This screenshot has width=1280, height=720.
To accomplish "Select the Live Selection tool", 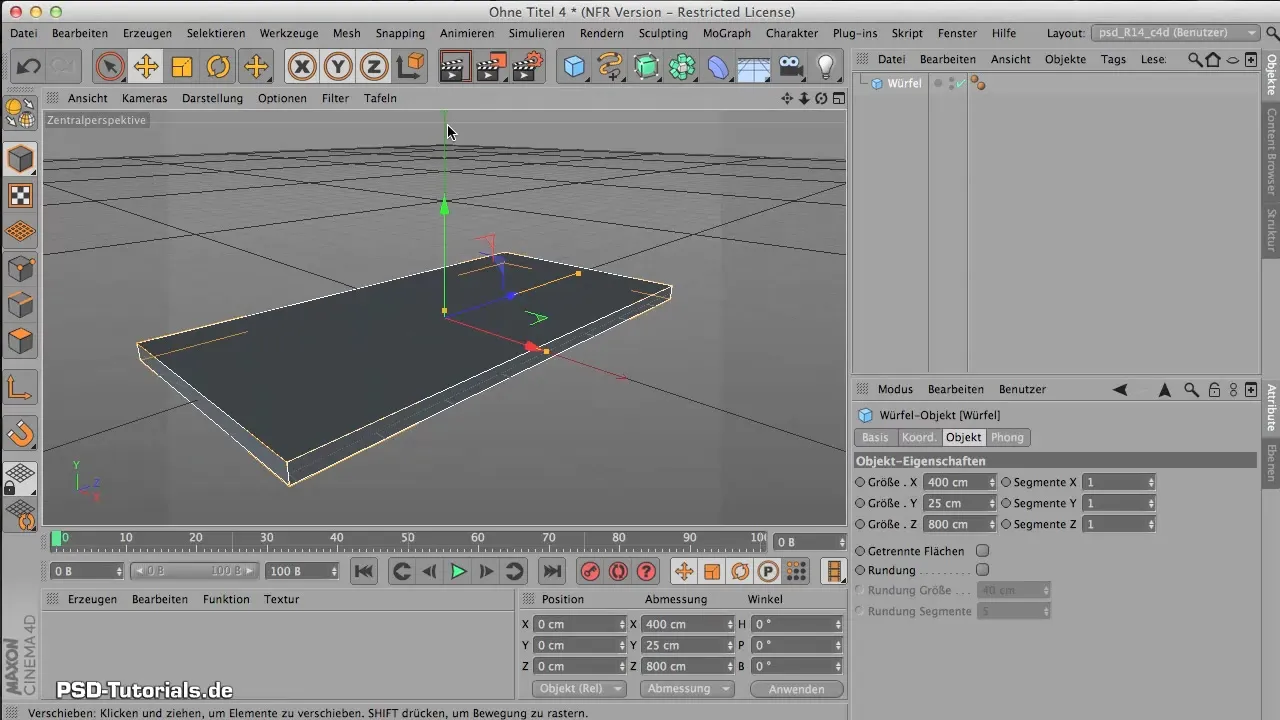I will click(x=109, y=67).
